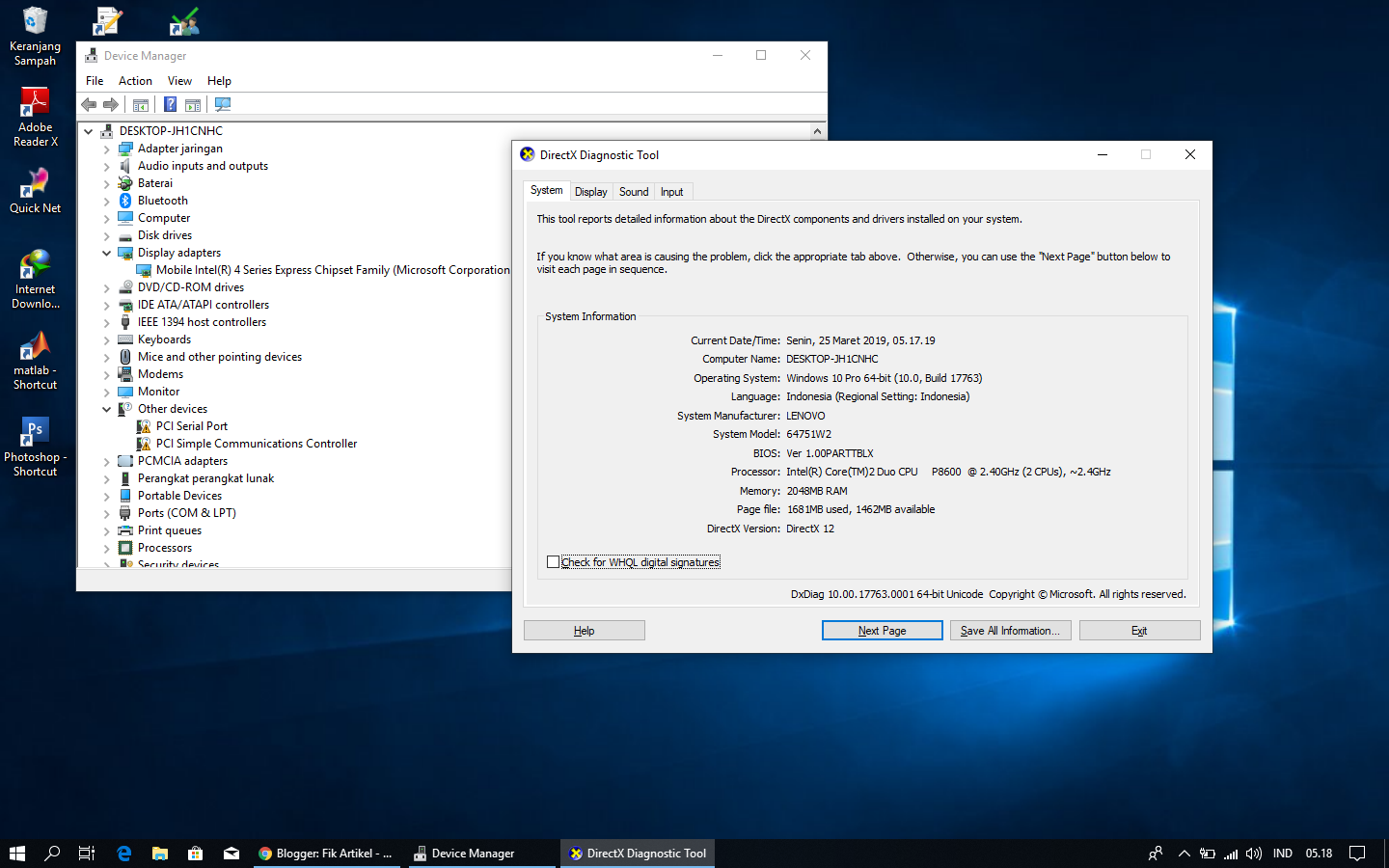Viewport: 1389px width, 868px height.
Task: Open the Action menu in Device Manager
Action: pos(135,81)
